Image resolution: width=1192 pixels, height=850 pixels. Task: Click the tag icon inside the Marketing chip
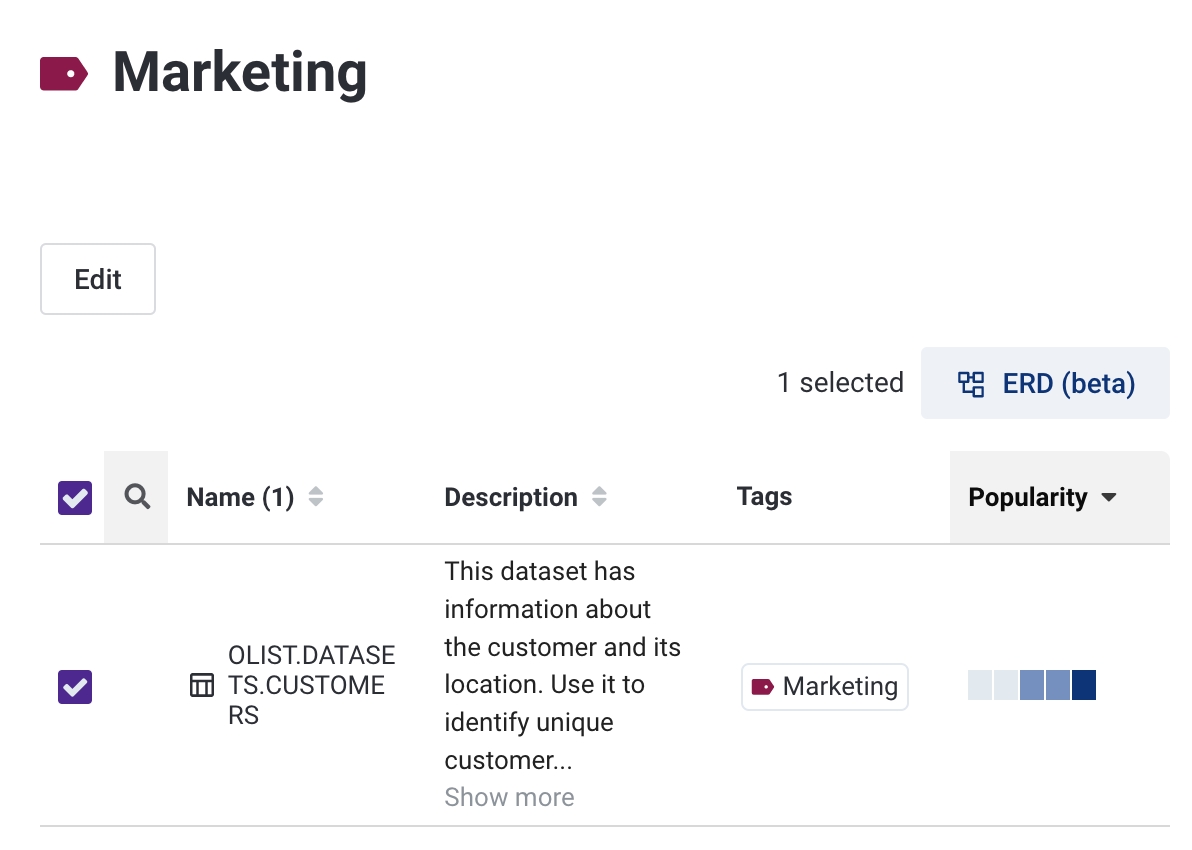pyautogui.click(x=763, y=686)
